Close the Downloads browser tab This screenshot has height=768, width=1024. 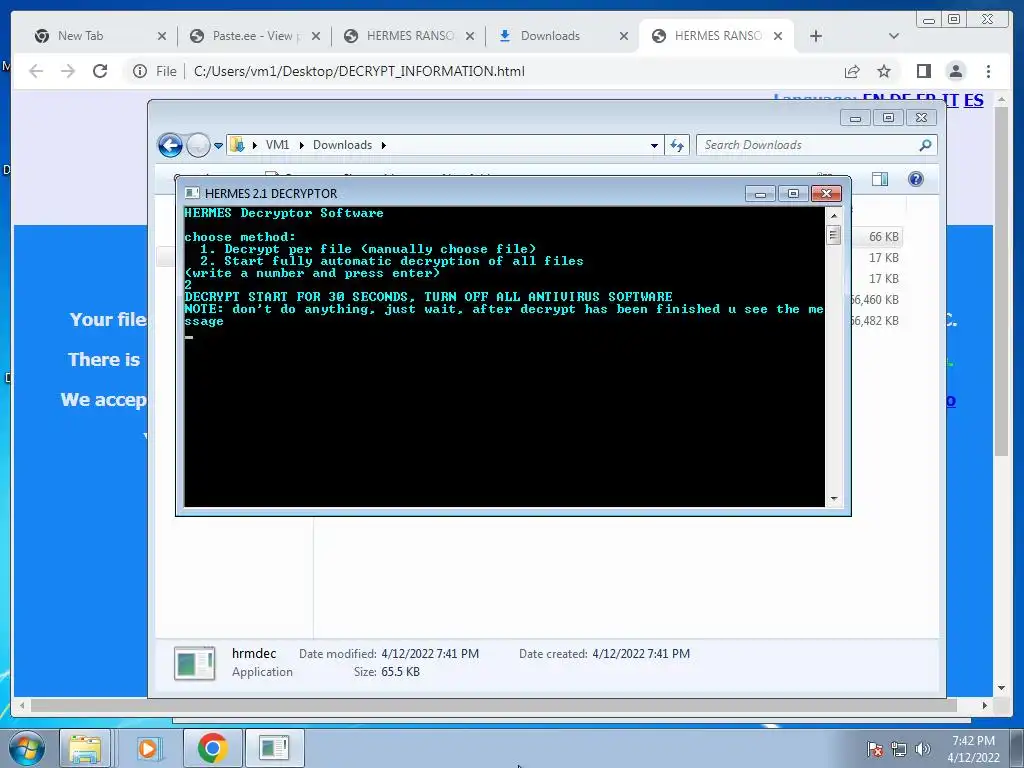click(x=624, y=36)
